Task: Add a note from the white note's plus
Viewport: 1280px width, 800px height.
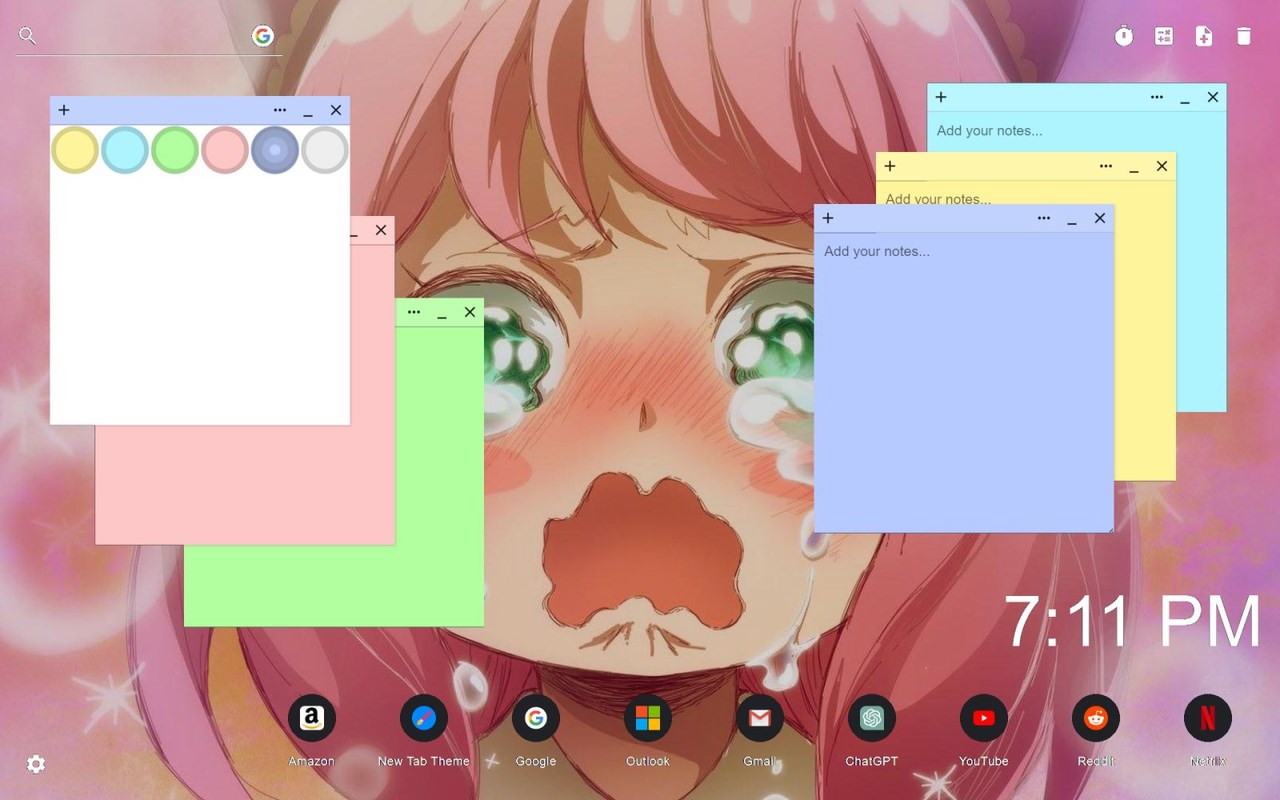Action: (64, 110)
